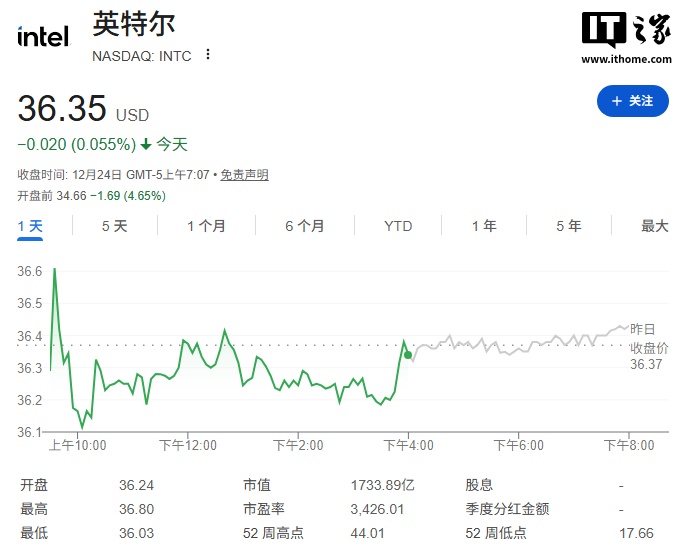Click the Intel logo
The width and height of the screenshot is (682, 559).
click(x=43, y=36)
